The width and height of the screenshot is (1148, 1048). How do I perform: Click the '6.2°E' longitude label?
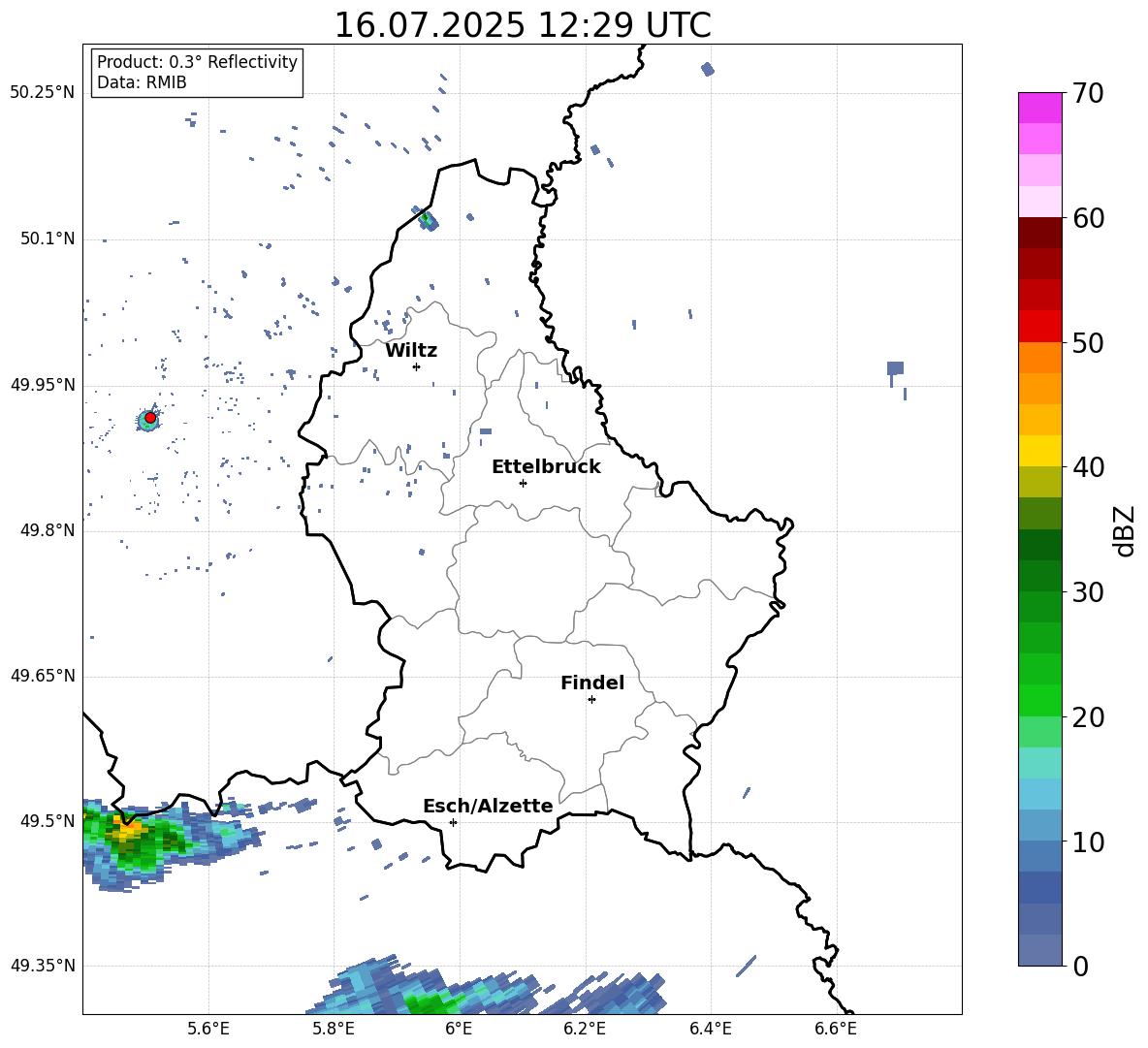pyautogui.click(x=585, y=1030)
